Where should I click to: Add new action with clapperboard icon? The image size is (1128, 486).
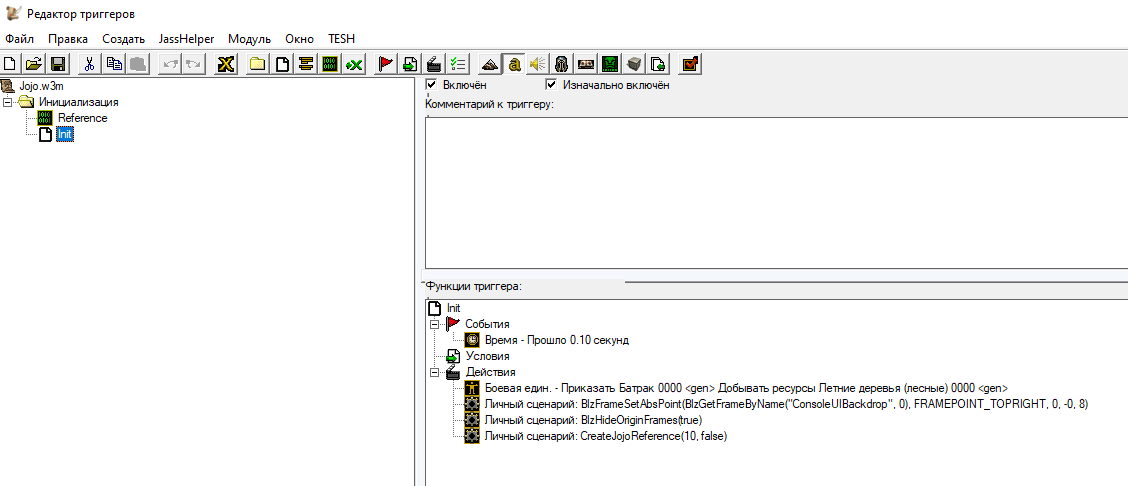pos(434,64)
